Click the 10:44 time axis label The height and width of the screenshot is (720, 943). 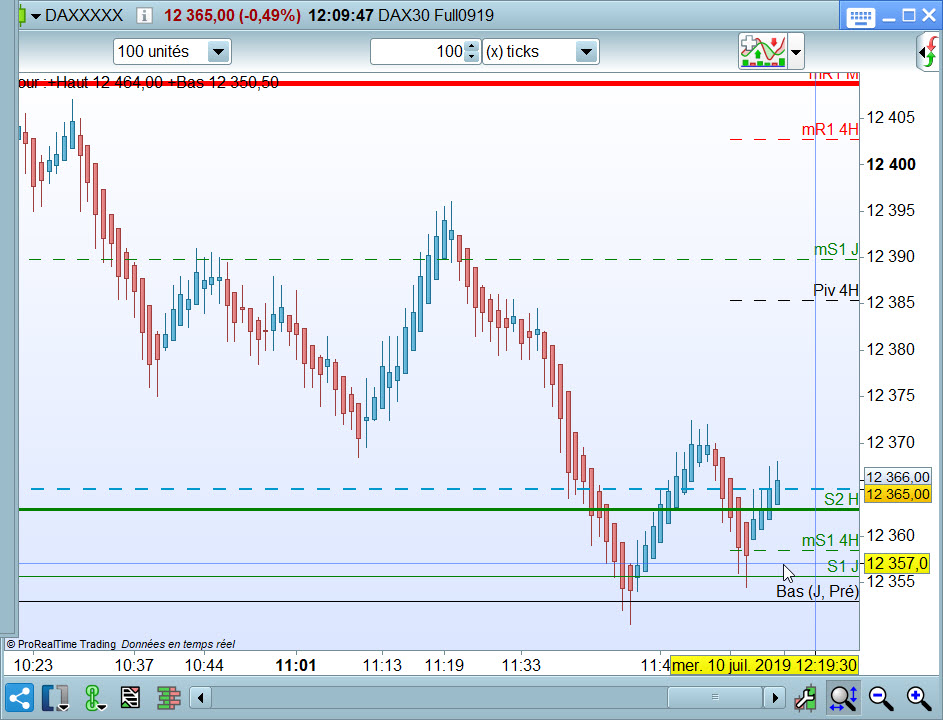click(x=204, y=665)
